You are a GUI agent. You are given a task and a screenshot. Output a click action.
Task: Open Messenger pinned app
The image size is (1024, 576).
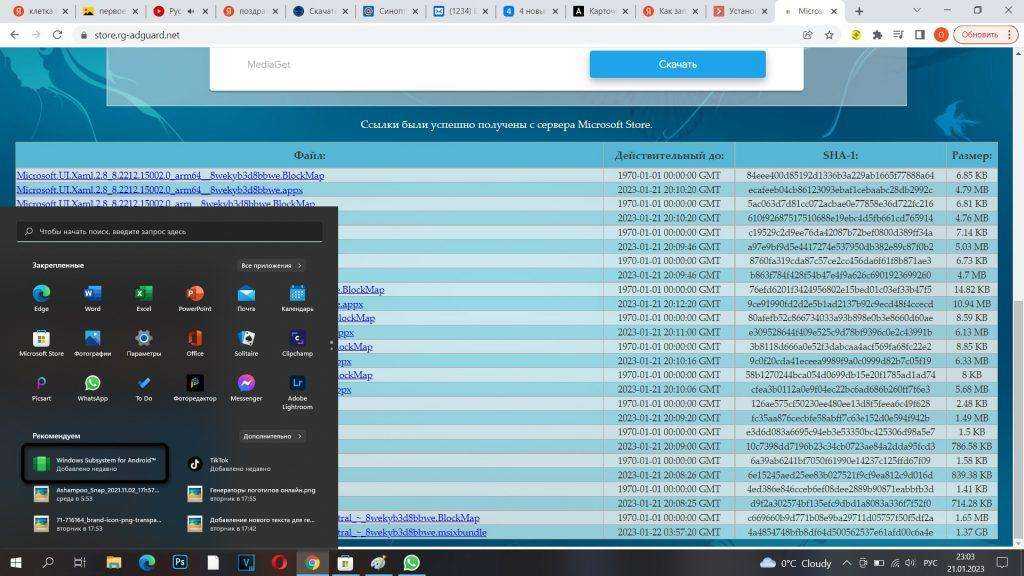coord(246,386)
